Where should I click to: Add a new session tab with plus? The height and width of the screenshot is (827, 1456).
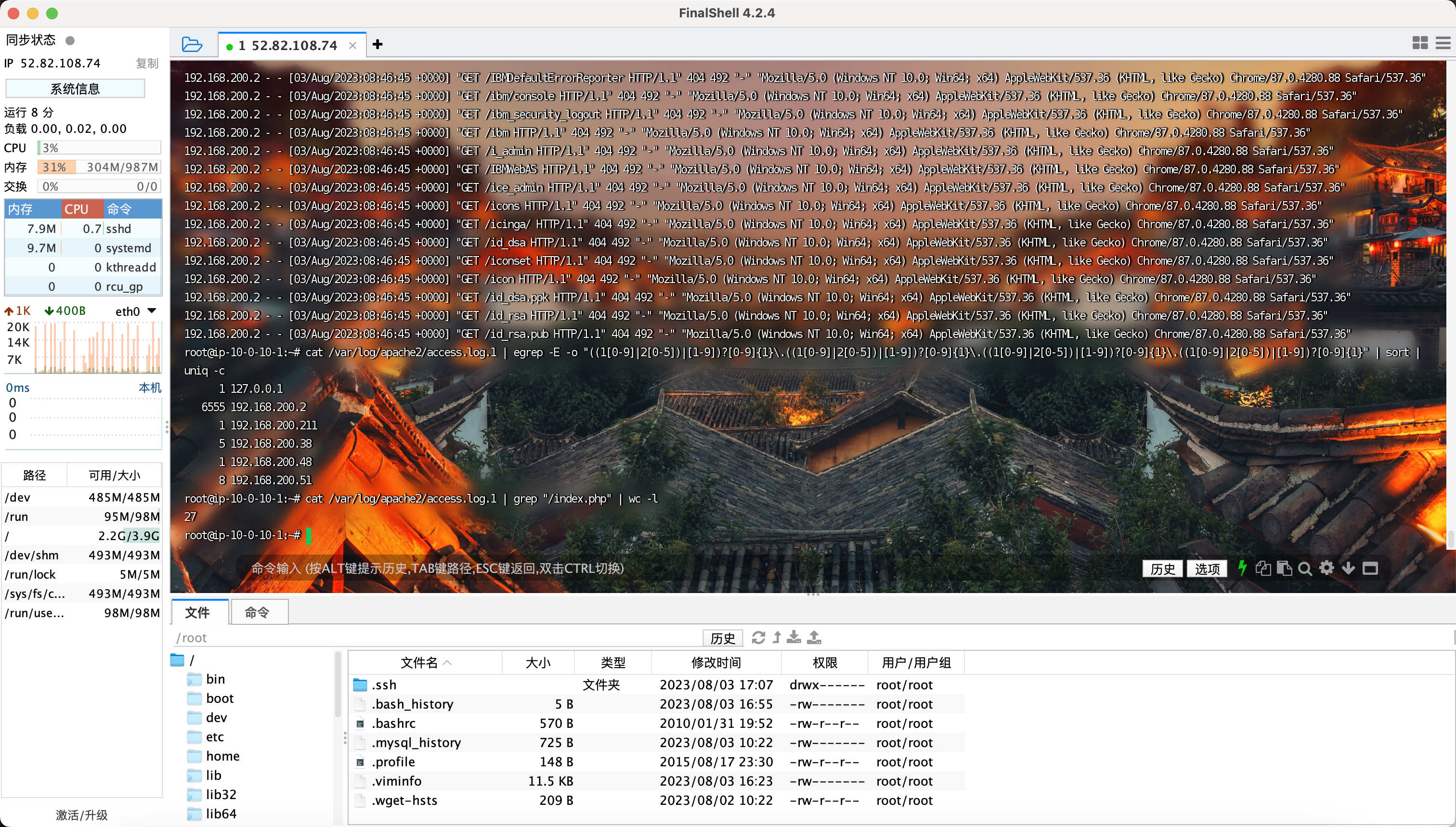(378, 44)
